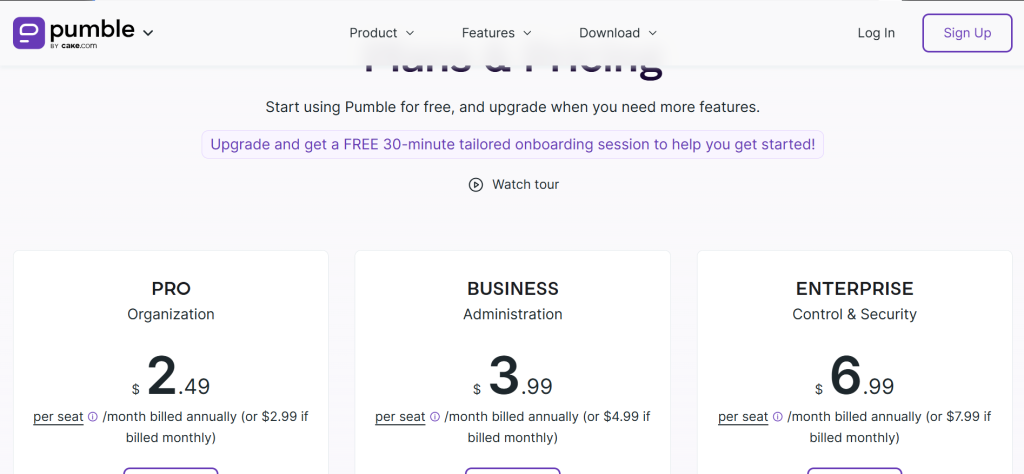Click the ENTERPRISE plan heading
1024x474 pixels.
click(x=854, y=289)
